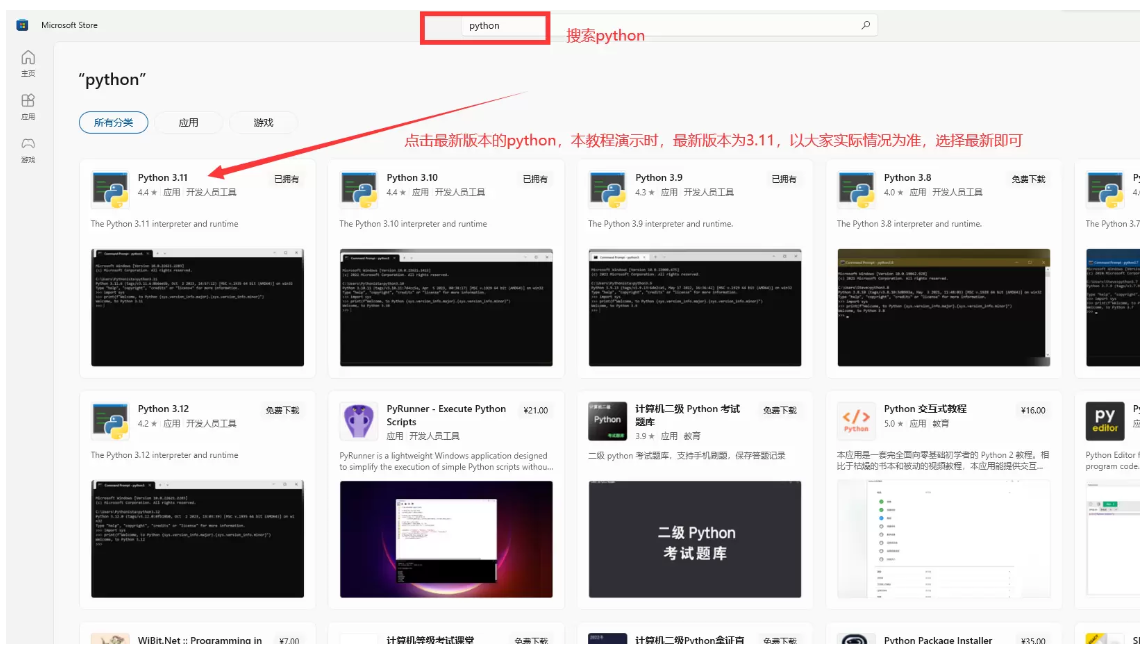
Task: Click the ¥16.00 price on Python 交互式教程
Action: tap(1033, 410)
